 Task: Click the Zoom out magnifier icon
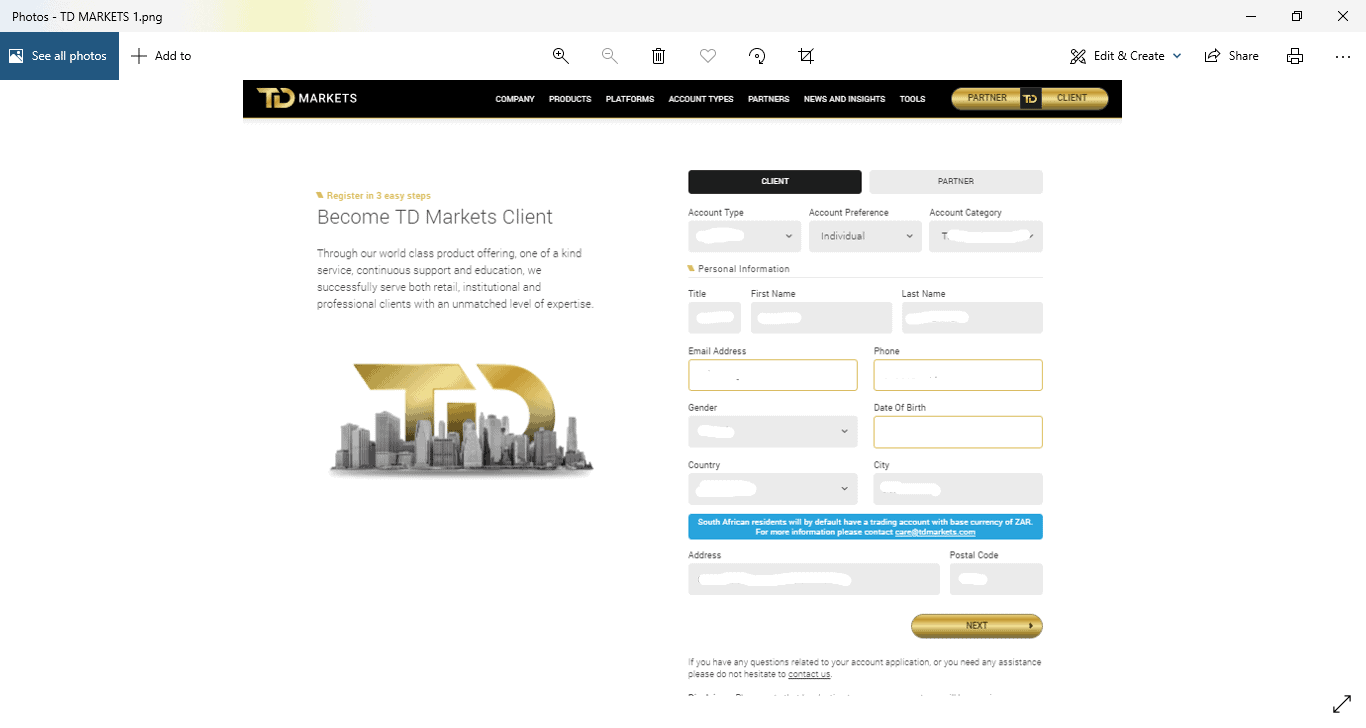609,56
